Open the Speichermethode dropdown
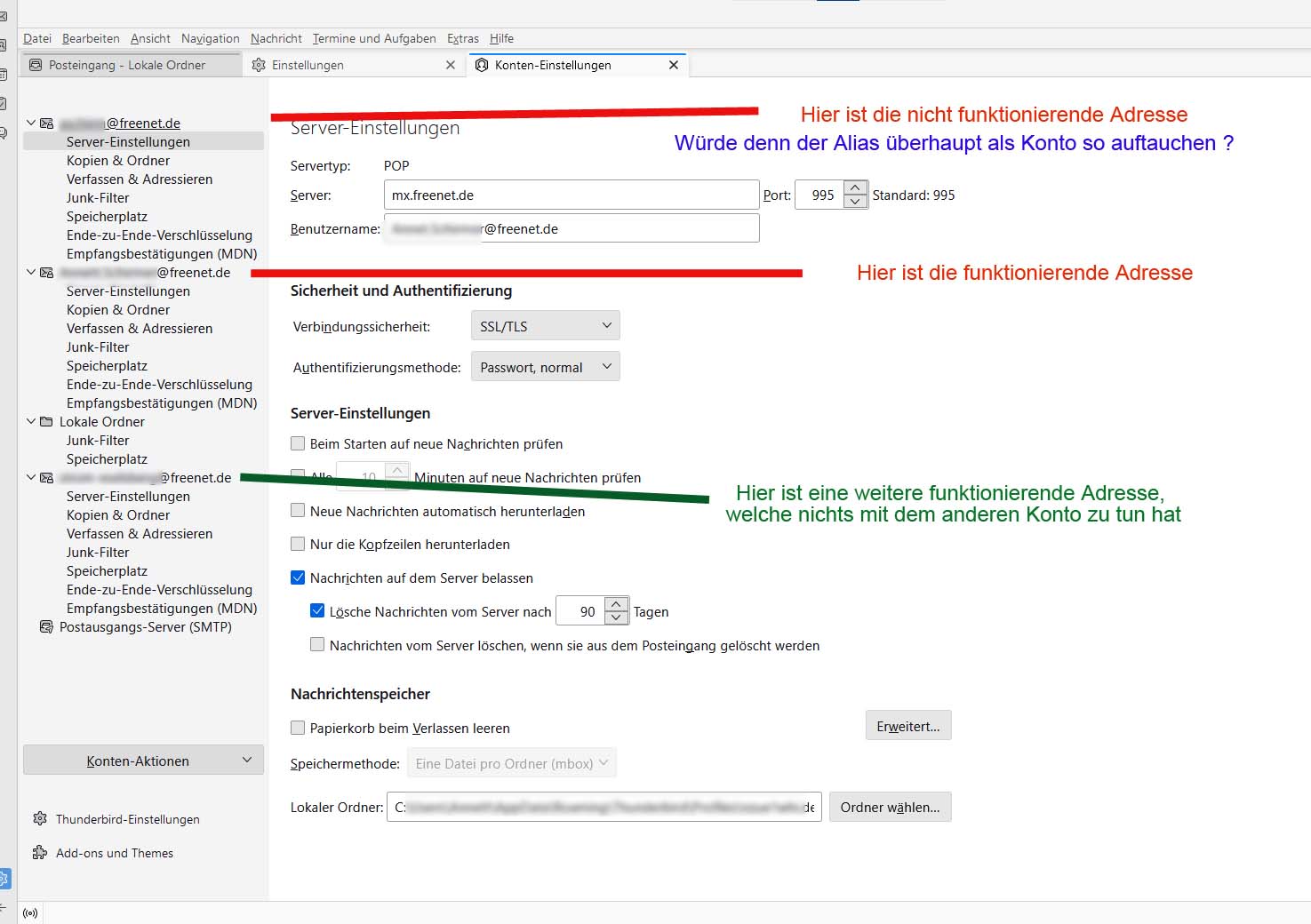The width and height of the screenshot is (1311, 924). click(x=511, y=763)
